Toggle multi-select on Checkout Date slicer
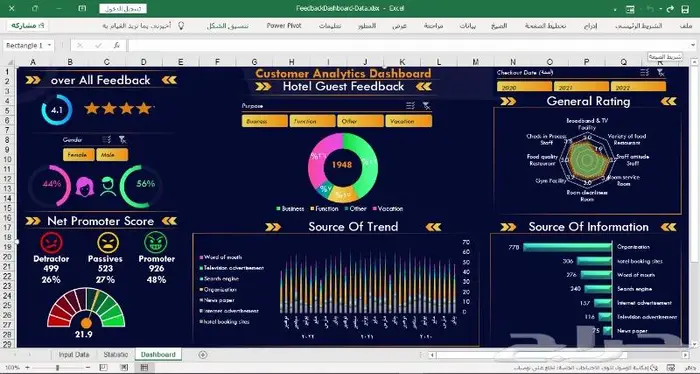 coord(644,72)
